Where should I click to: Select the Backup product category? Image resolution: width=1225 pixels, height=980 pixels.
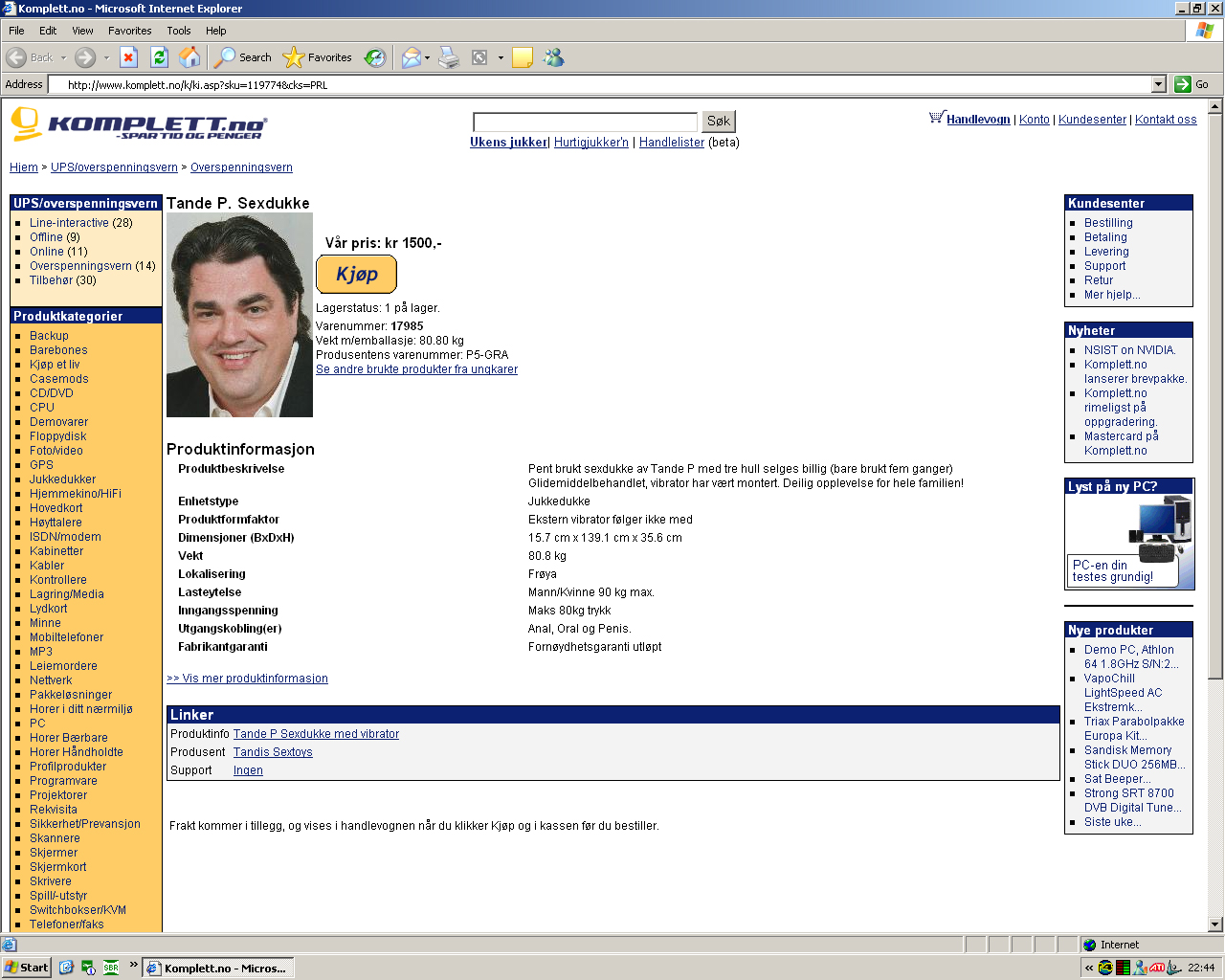point(49,336)
